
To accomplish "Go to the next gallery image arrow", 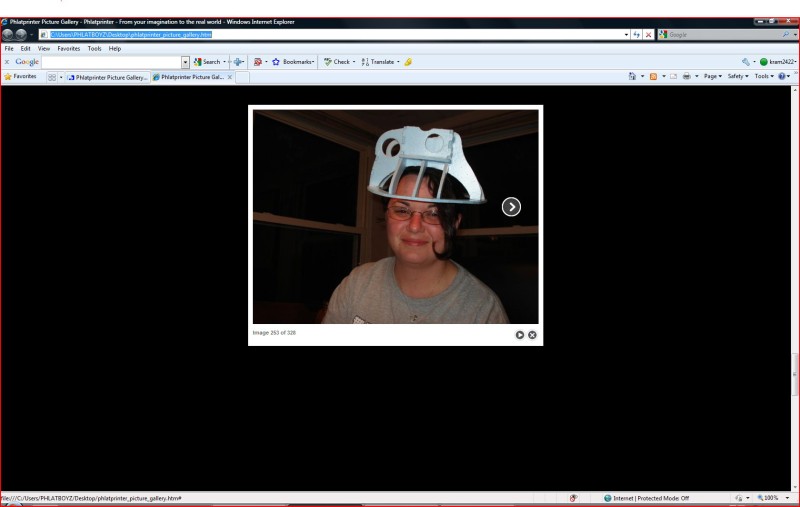I will (511, 207).
